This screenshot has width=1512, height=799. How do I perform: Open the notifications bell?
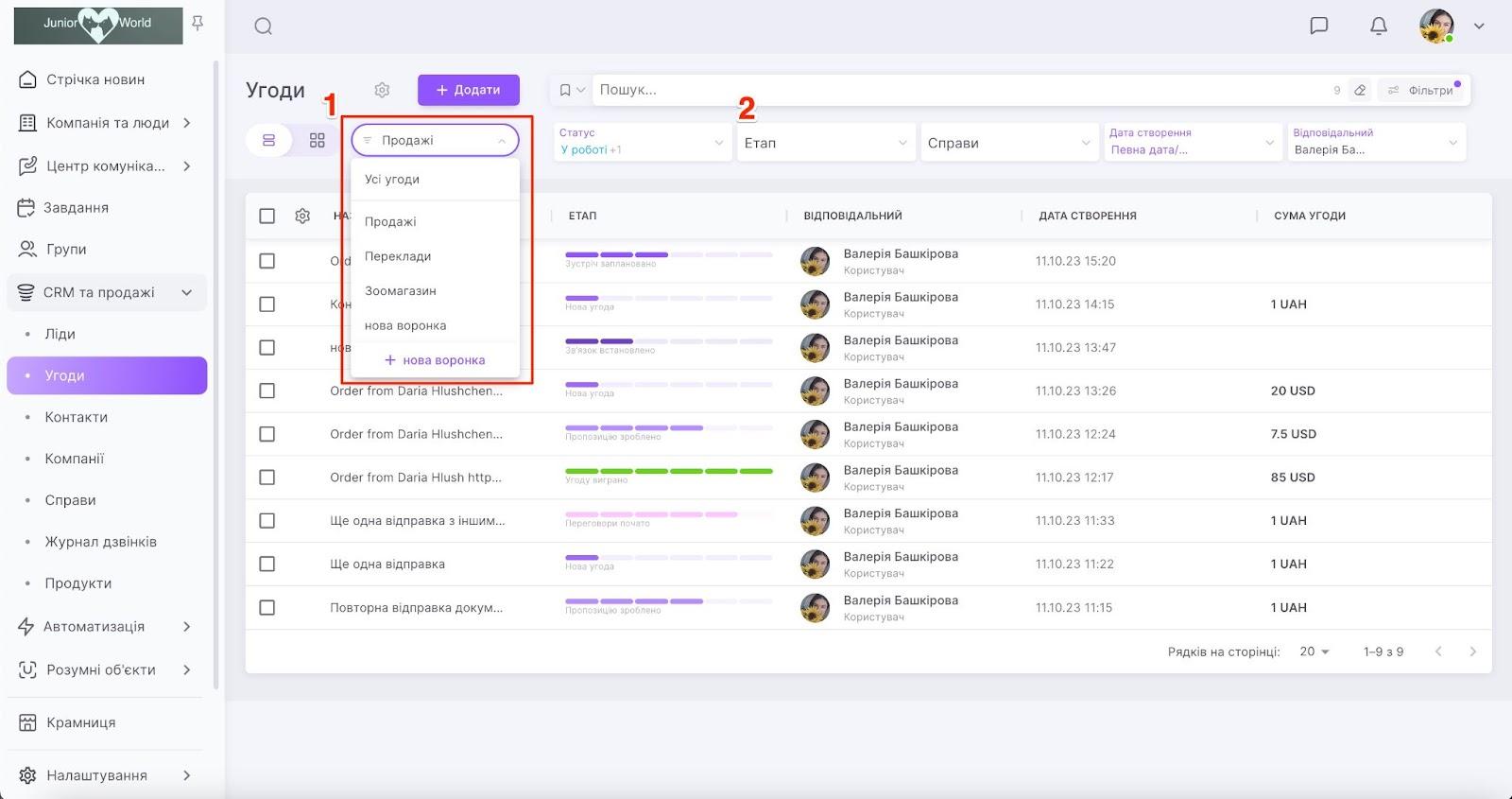click(x=1379, y=26)
